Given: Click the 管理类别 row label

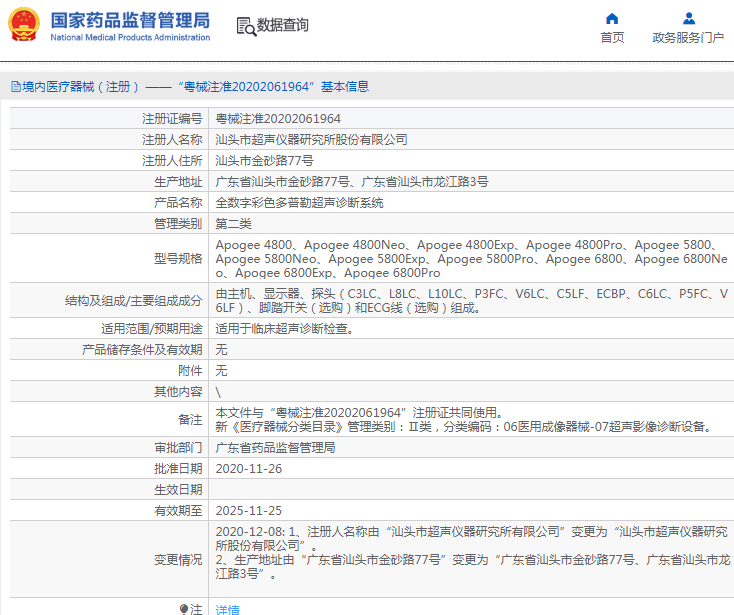Looking at the screenshot, I should coord(178,224).
